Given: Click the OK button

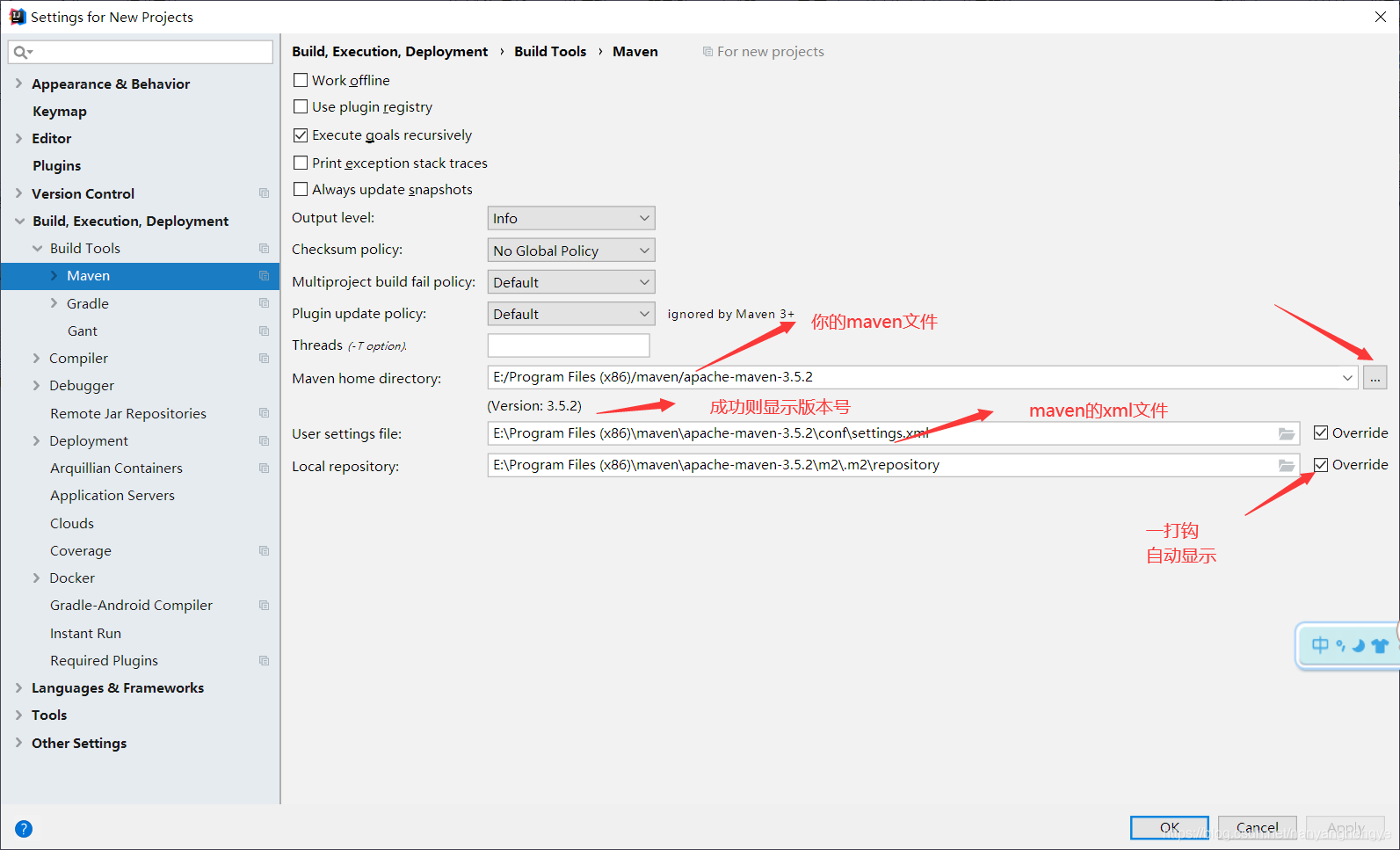Looking at the screenshot, I should [1170, 828].
